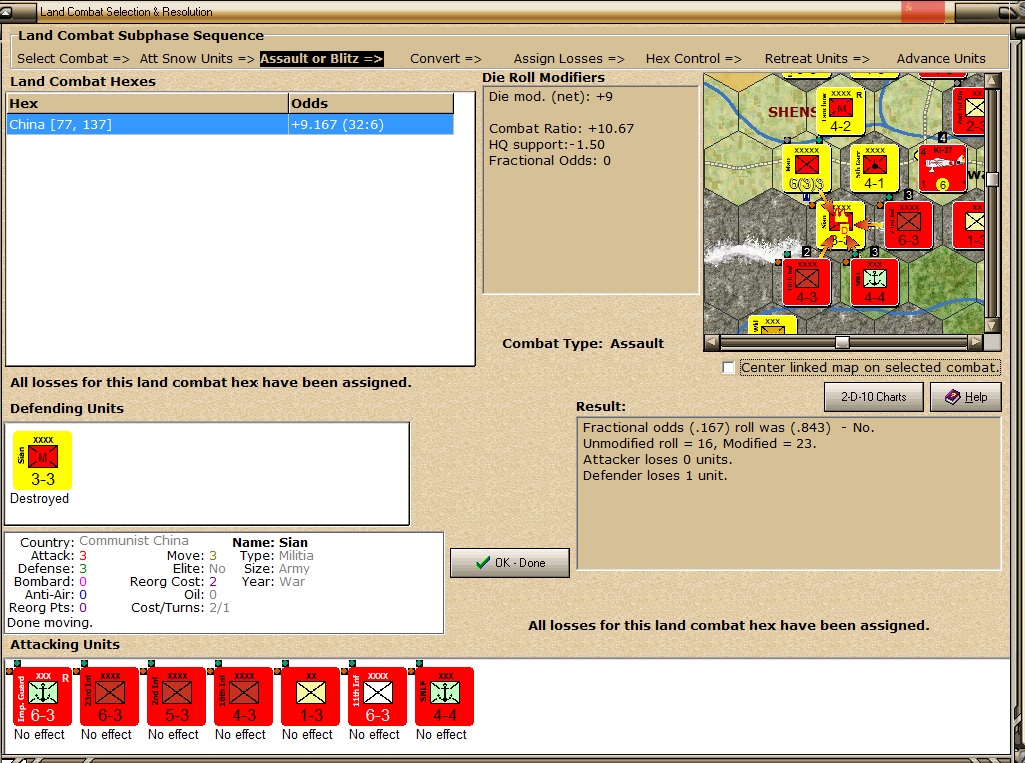Viewport: 1025px width, 763px height.
Task: Click the Advance Units subphase label
Action: point(941,58)
